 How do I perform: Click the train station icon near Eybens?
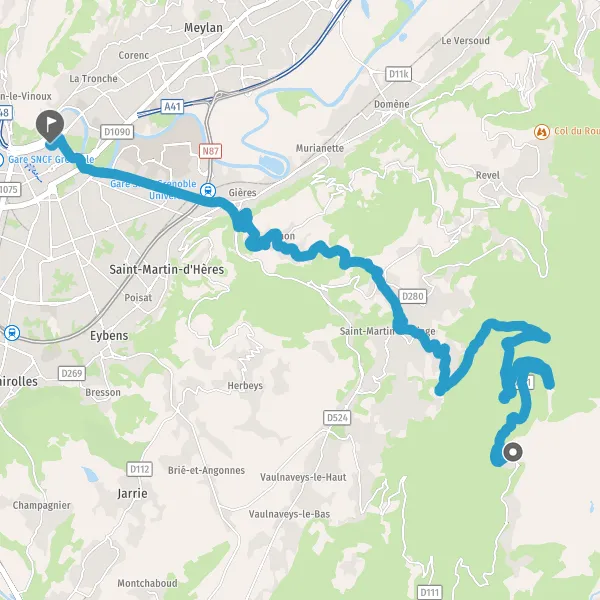coord(12,333)
